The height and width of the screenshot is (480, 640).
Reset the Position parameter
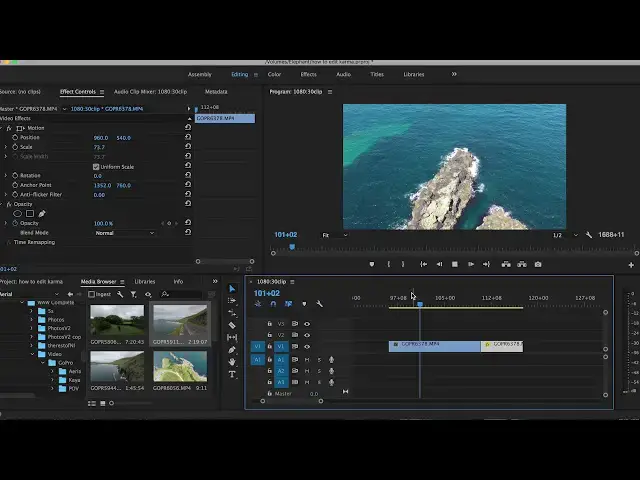pyautogui.click(x=188, y=137)
